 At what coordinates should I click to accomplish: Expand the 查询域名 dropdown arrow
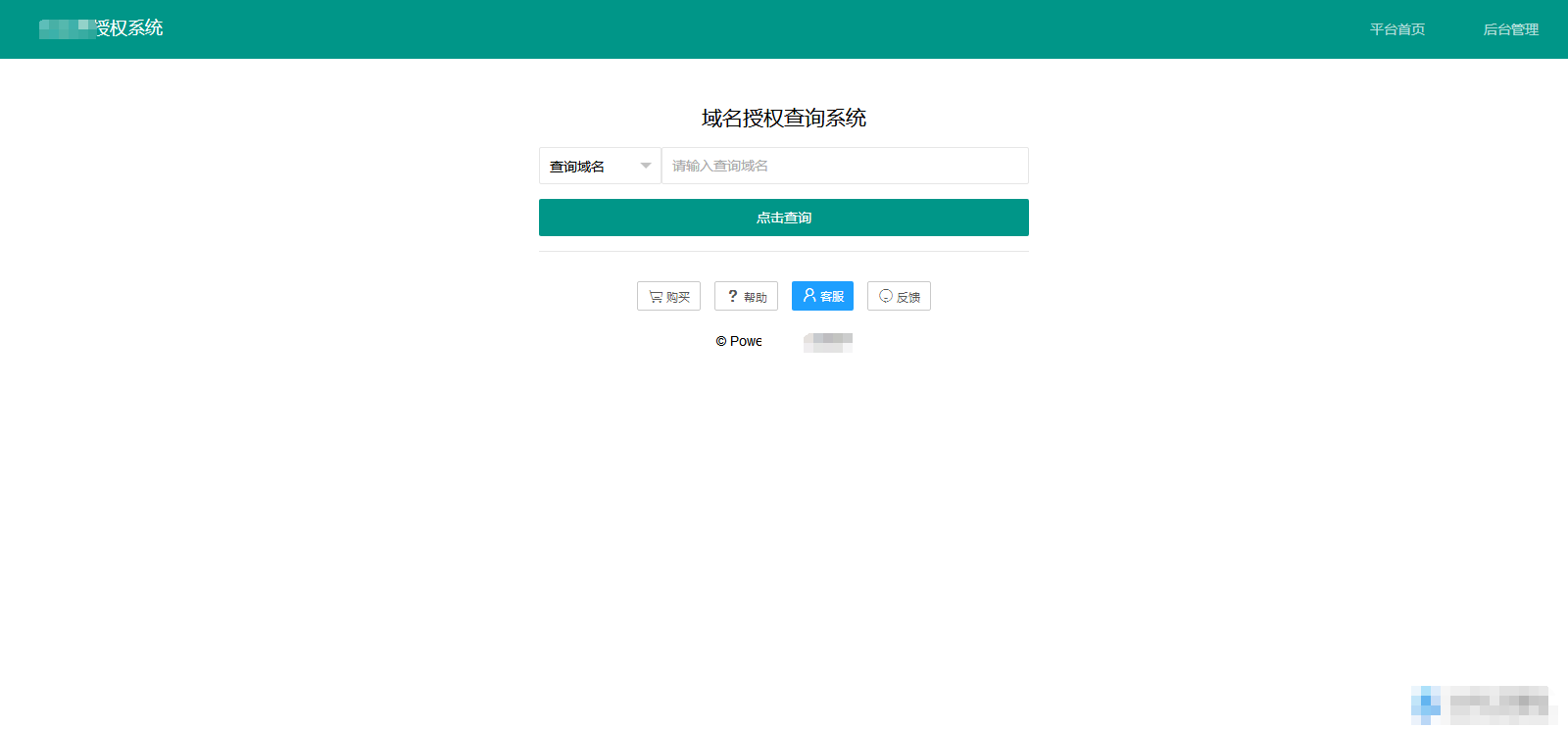click(645, 166)
